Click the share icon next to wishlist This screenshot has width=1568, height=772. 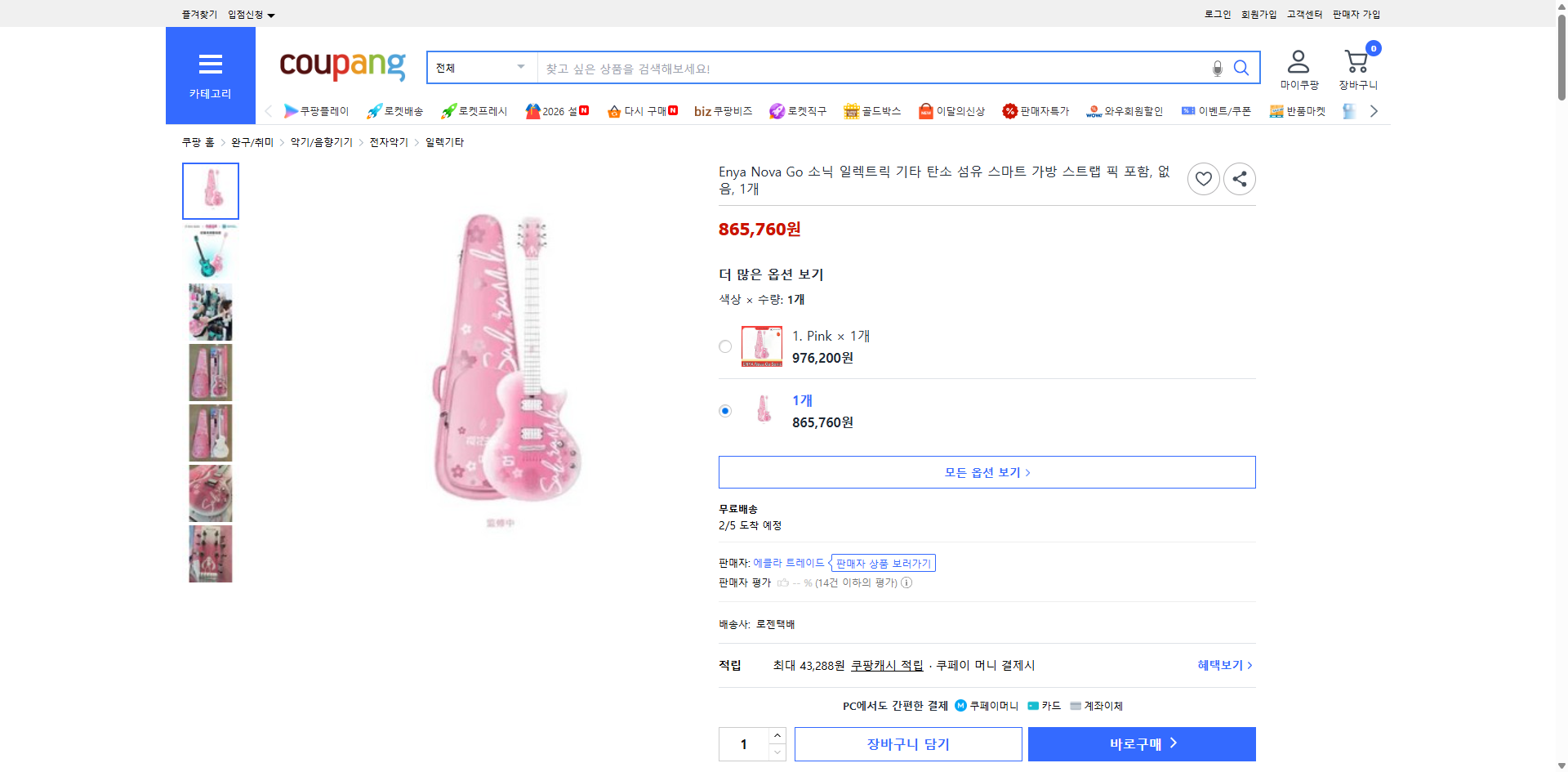click(x=1239, y=178)
